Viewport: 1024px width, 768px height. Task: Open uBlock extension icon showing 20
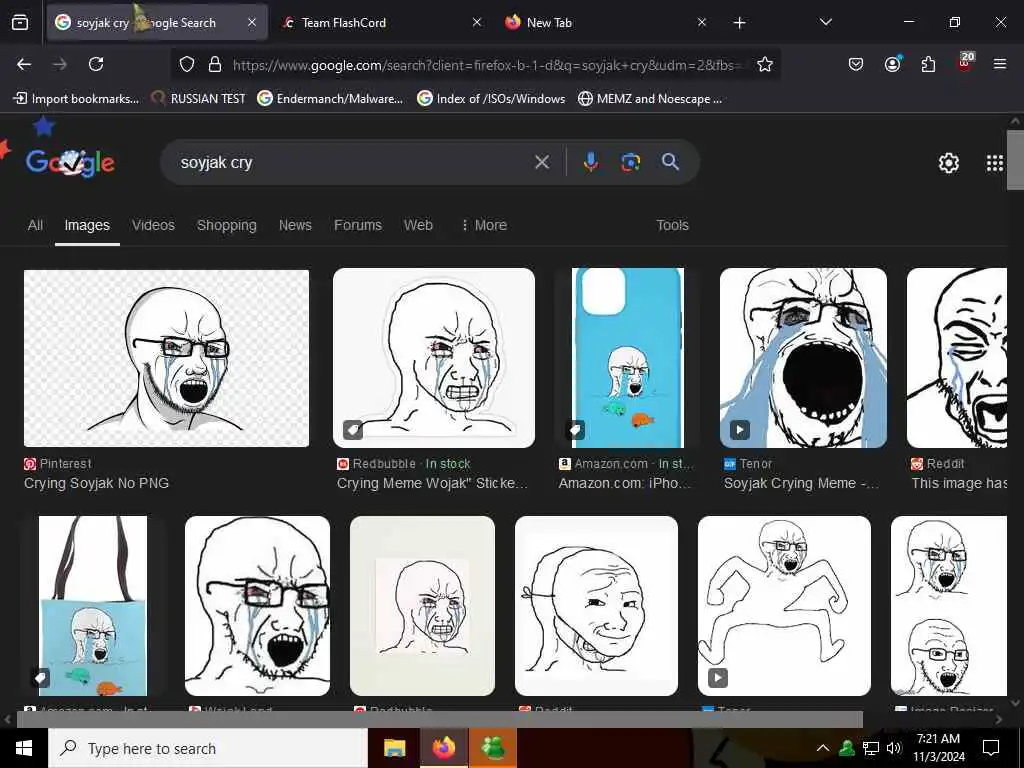(965, 63)
